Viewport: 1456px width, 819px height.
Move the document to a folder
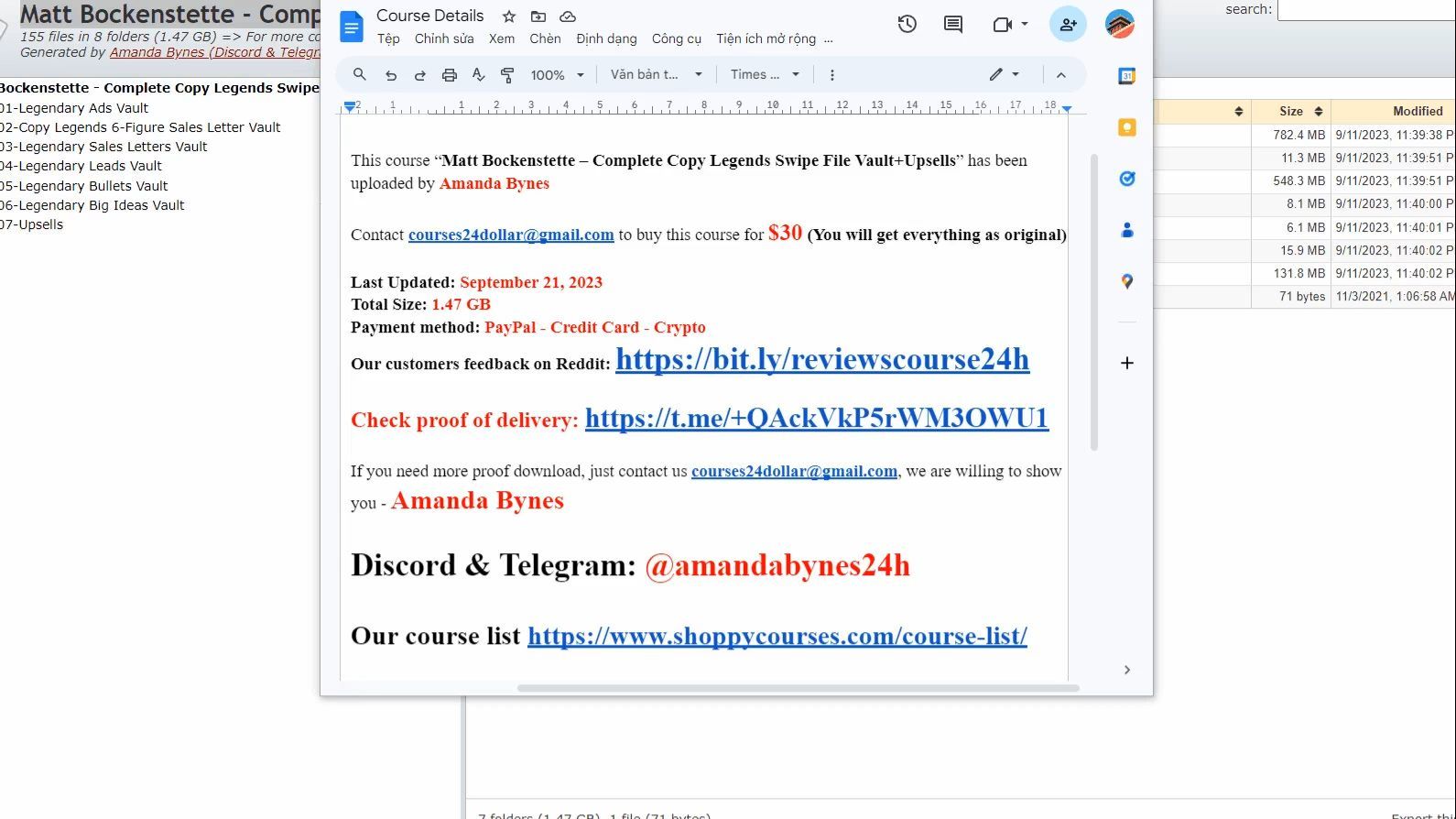538,16
